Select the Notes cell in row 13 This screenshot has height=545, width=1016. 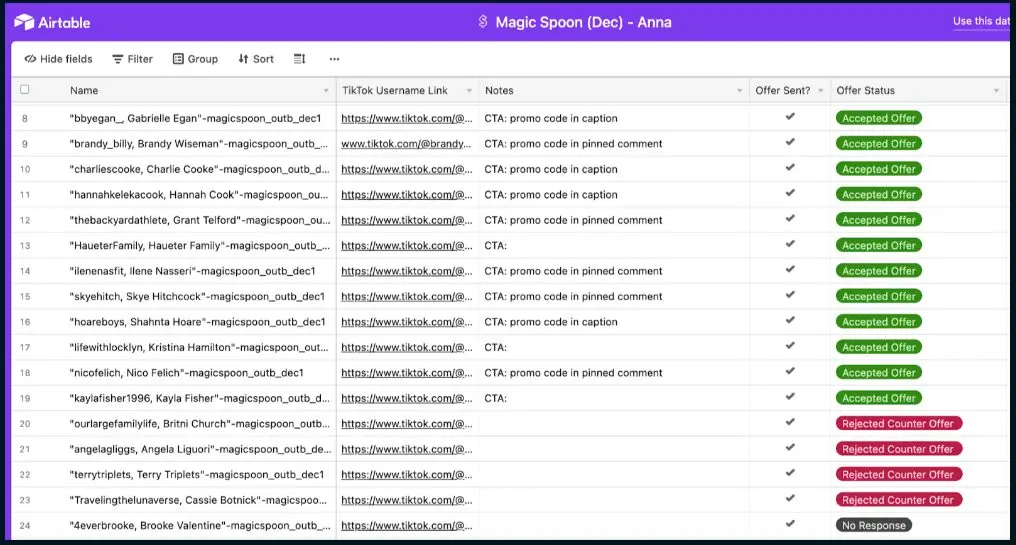[614, 245]
